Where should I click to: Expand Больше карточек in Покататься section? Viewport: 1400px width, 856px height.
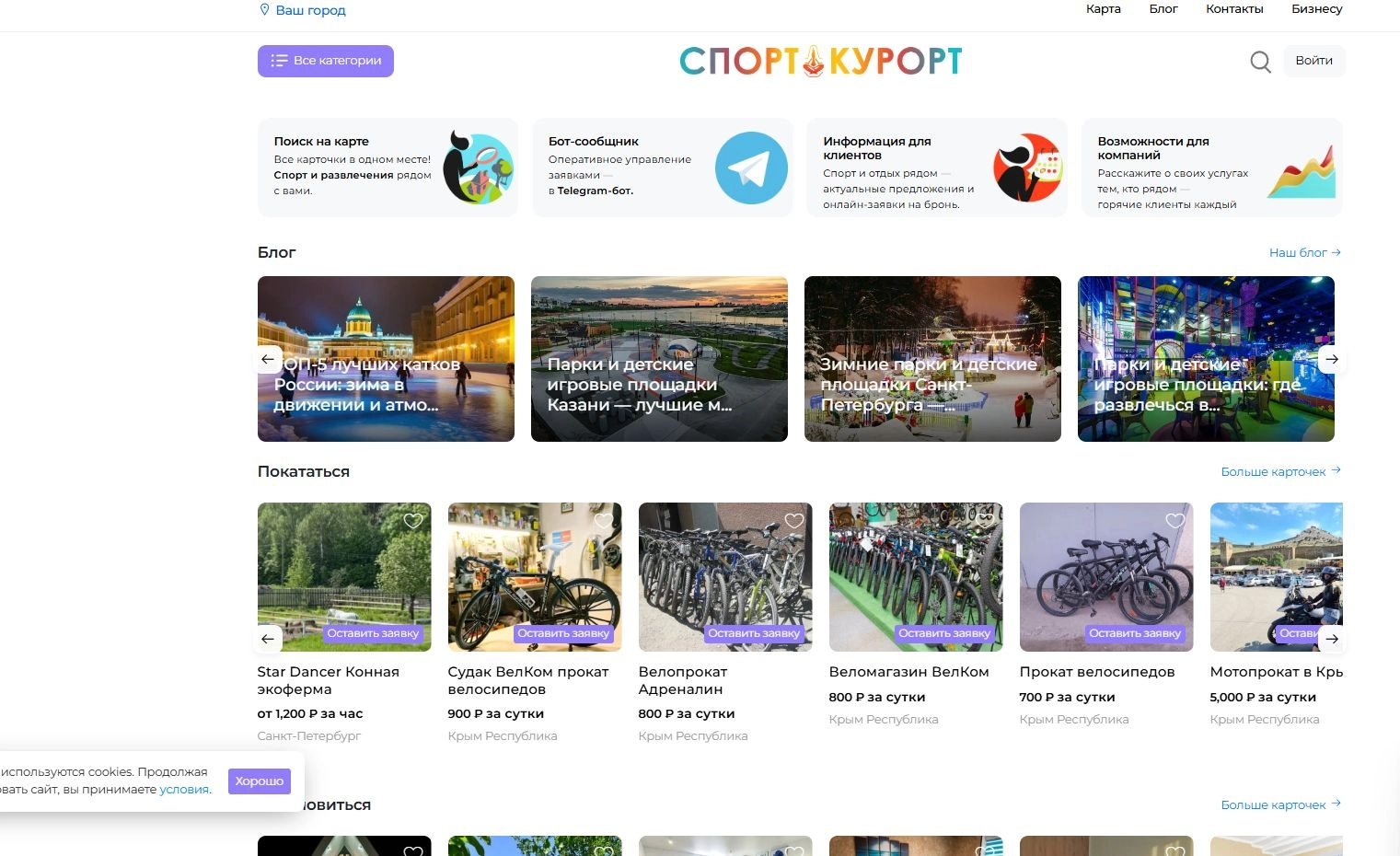[x=1279, y=471]
